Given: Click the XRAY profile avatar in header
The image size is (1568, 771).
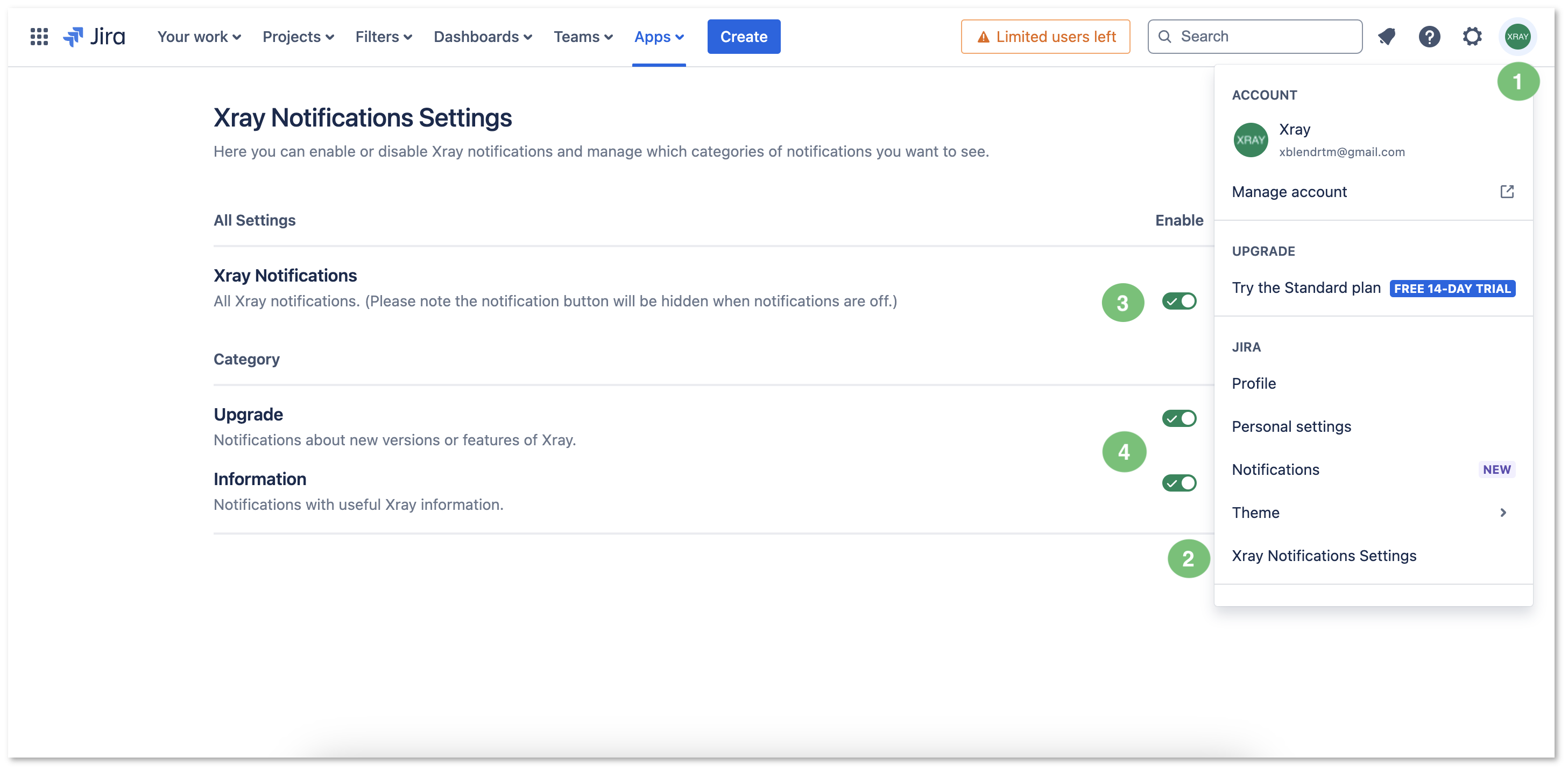Looking at the screenshot, I should (x=1517, y=37).
